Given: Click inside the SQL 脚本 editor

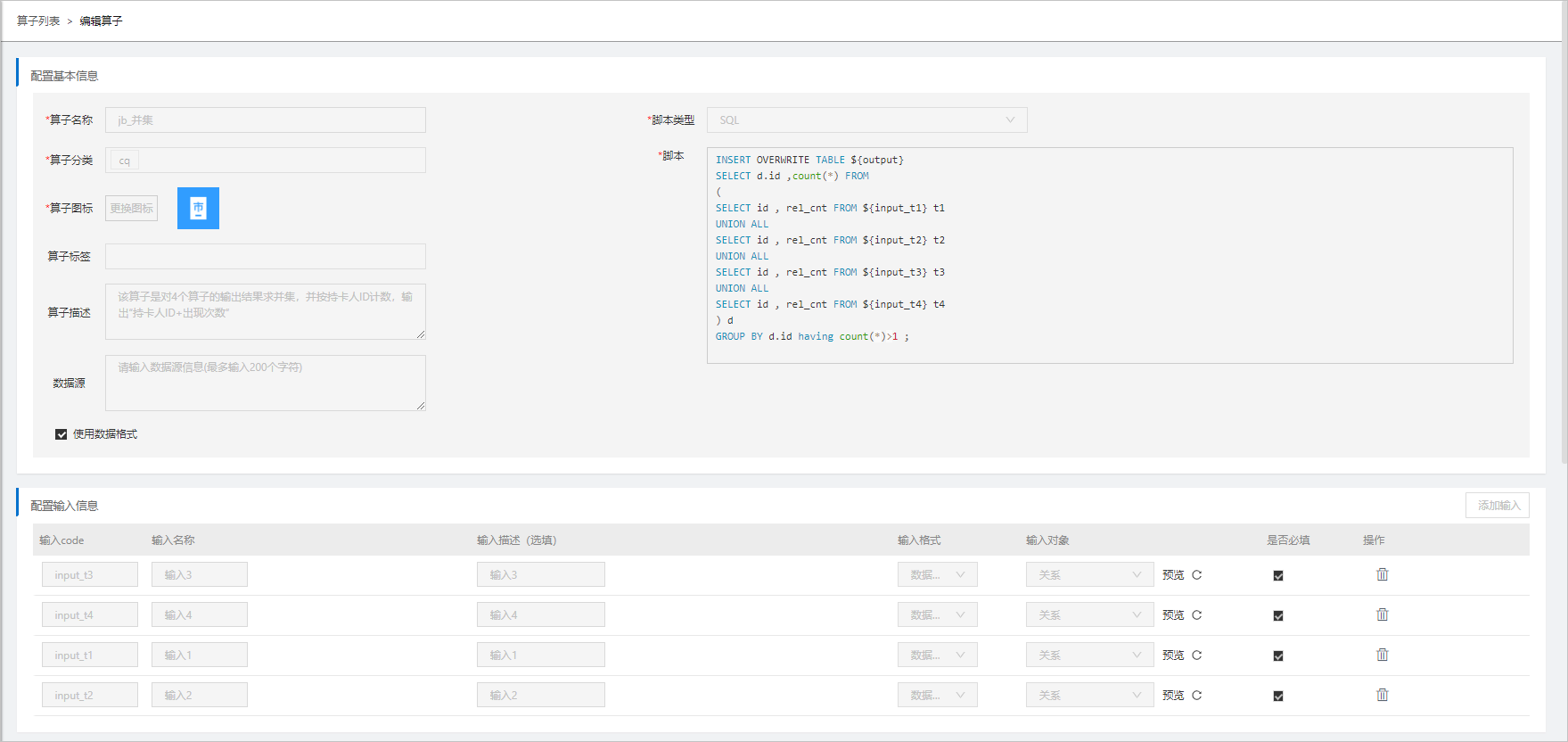Looking at the screenshot, I should pyautogui.click(x=1110, y=255).
